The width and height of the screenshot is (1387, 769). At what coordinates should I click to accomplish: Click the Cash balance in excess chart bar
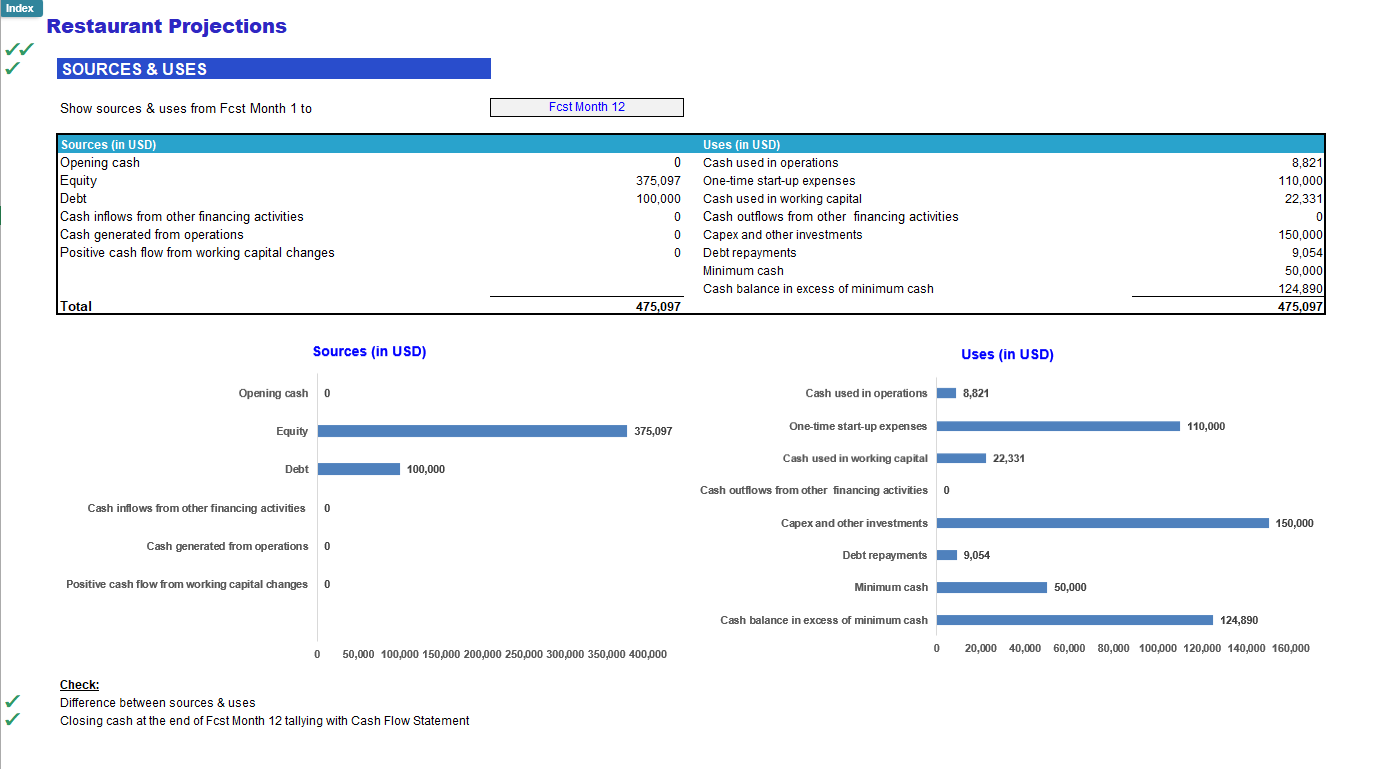1075,620
